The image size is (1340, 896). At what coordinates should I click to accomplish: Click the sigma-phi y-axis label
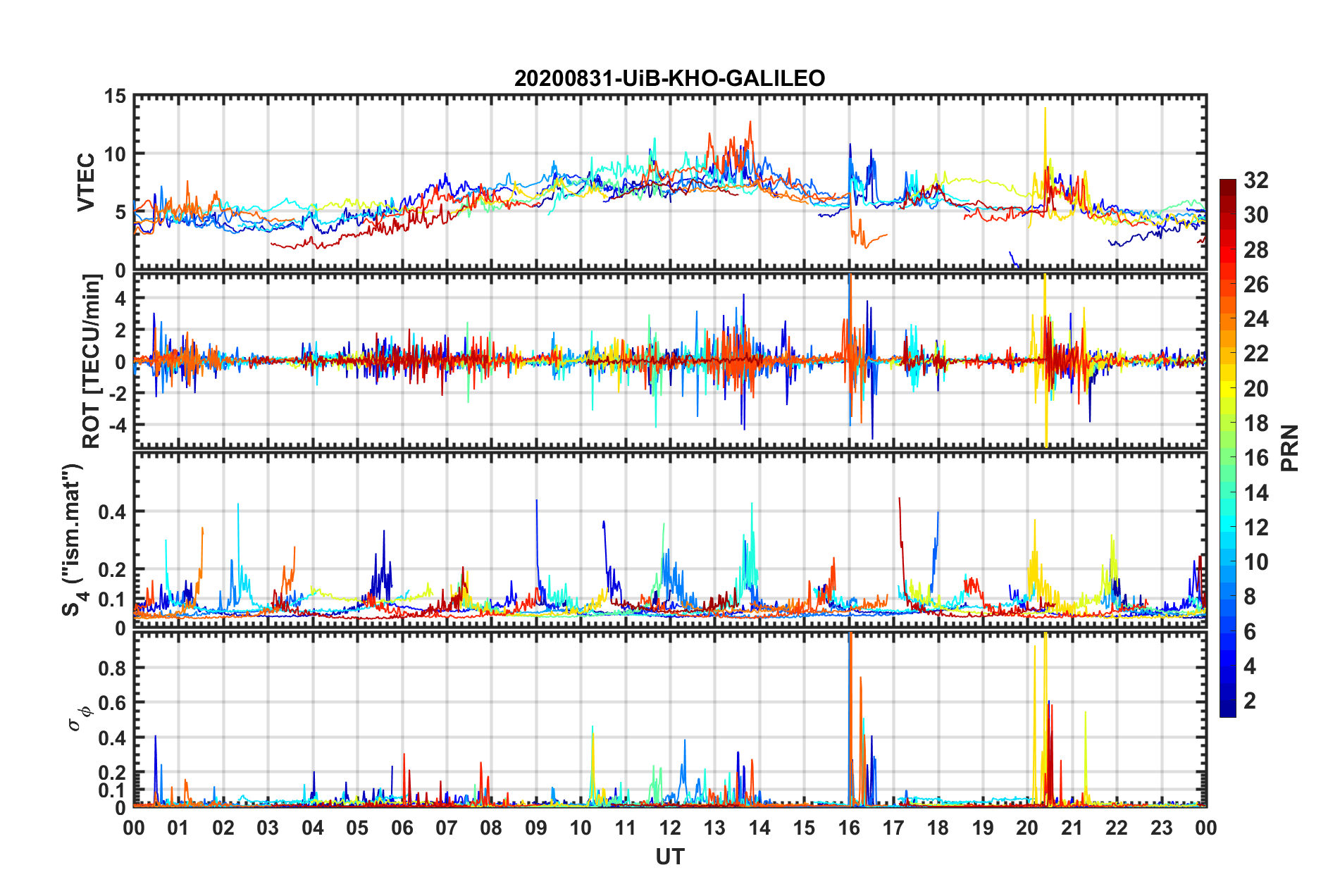(80, 718)
